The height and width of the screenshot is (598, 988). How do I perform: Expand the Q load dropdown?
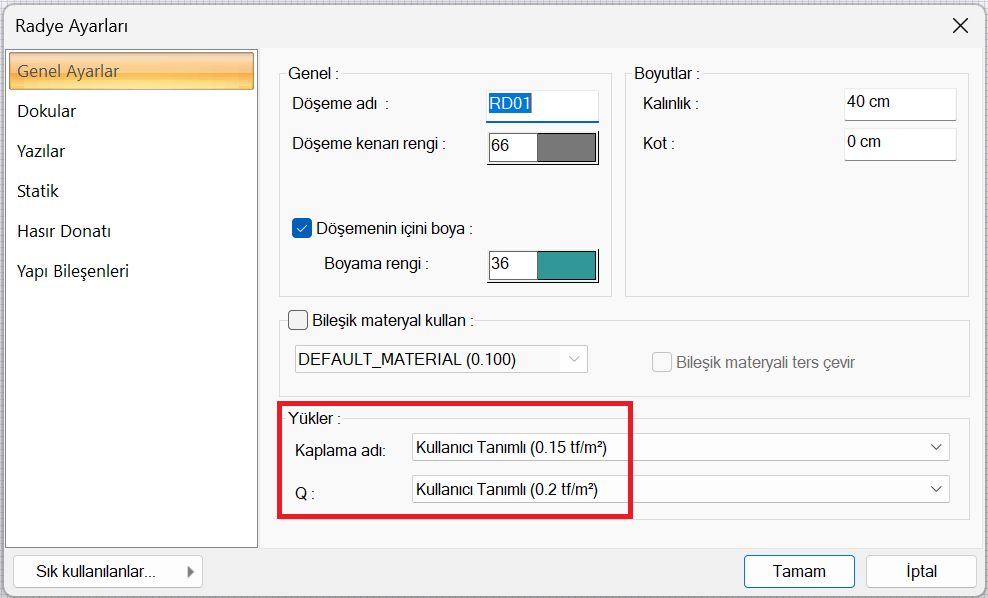pyautogui.click(x=680, y=489)
